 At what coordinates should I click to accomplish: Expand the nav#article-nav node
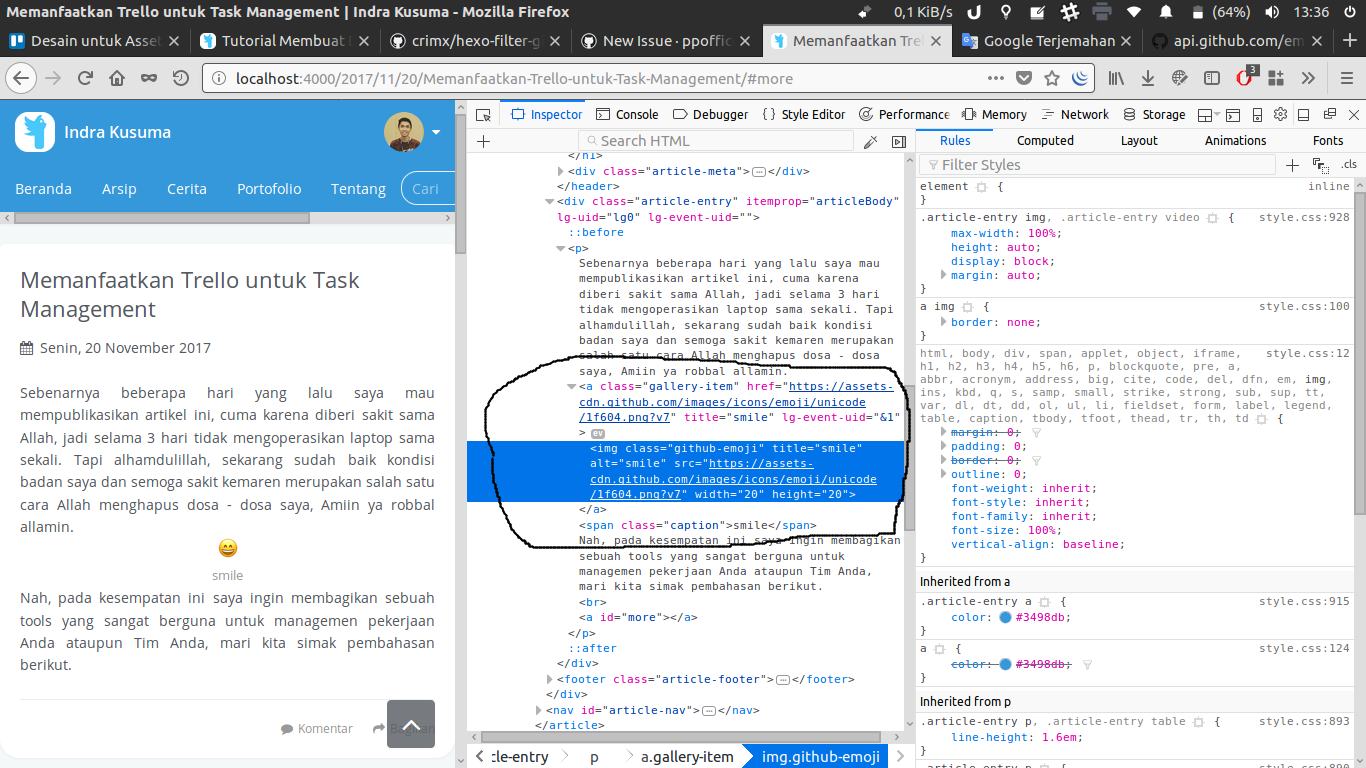coord(540,710)
